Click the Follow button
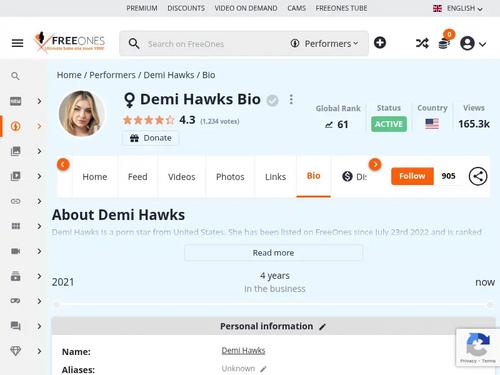This screenshot has width=500, height=375. (412, 176)
